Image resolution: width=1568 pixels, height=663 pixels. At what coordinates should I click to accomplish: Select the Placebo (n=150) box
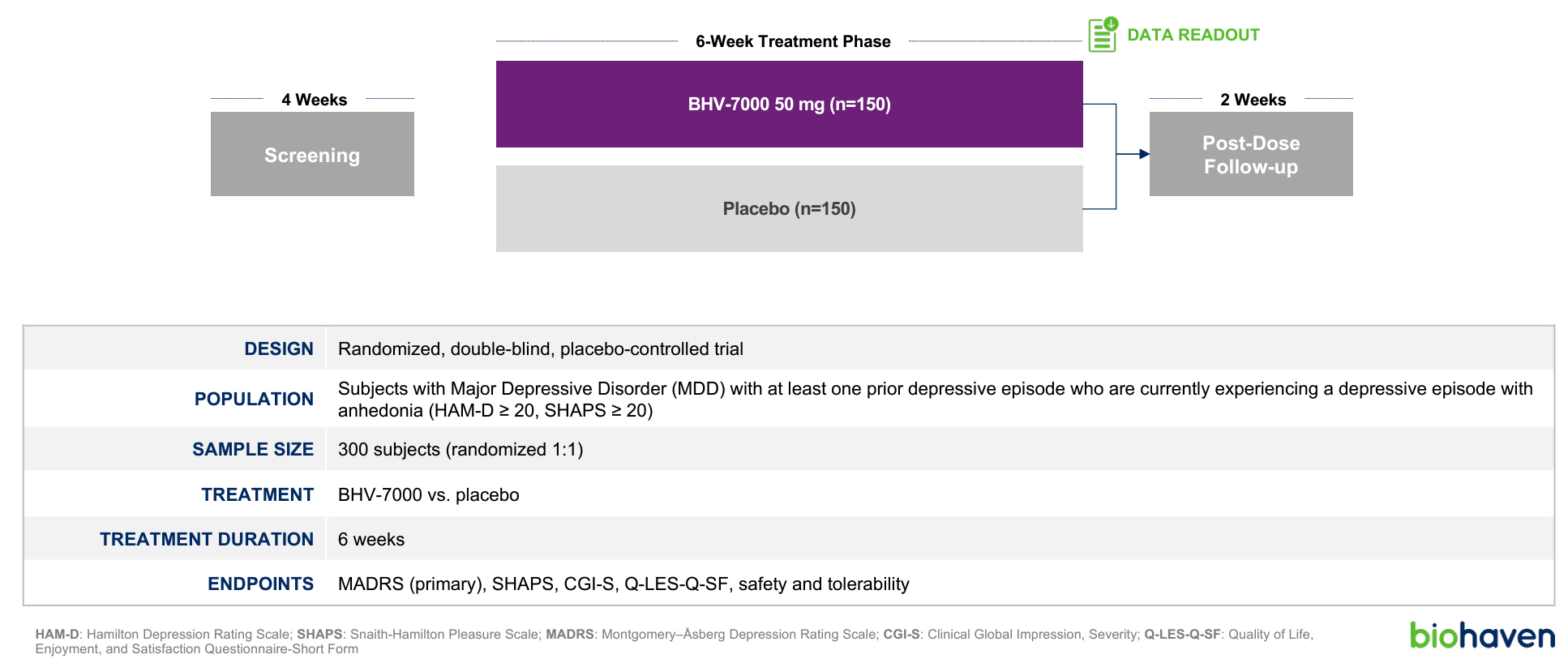pyautogui.click(x=789, y=209)
